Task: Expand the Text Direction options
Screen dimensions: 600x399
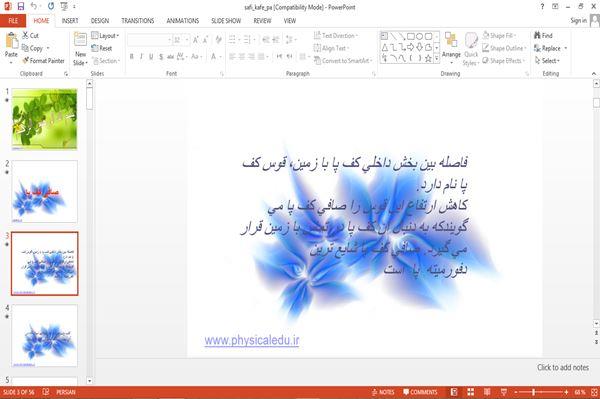Action: click(x=336, y=35)
